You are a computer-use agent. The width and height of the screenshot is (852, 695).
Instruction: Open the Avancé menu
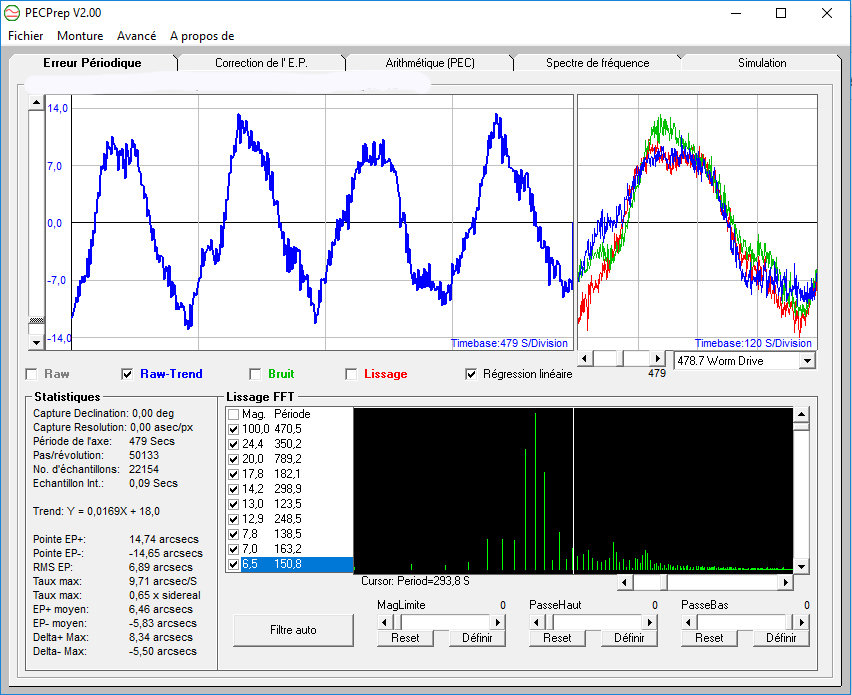136,36
